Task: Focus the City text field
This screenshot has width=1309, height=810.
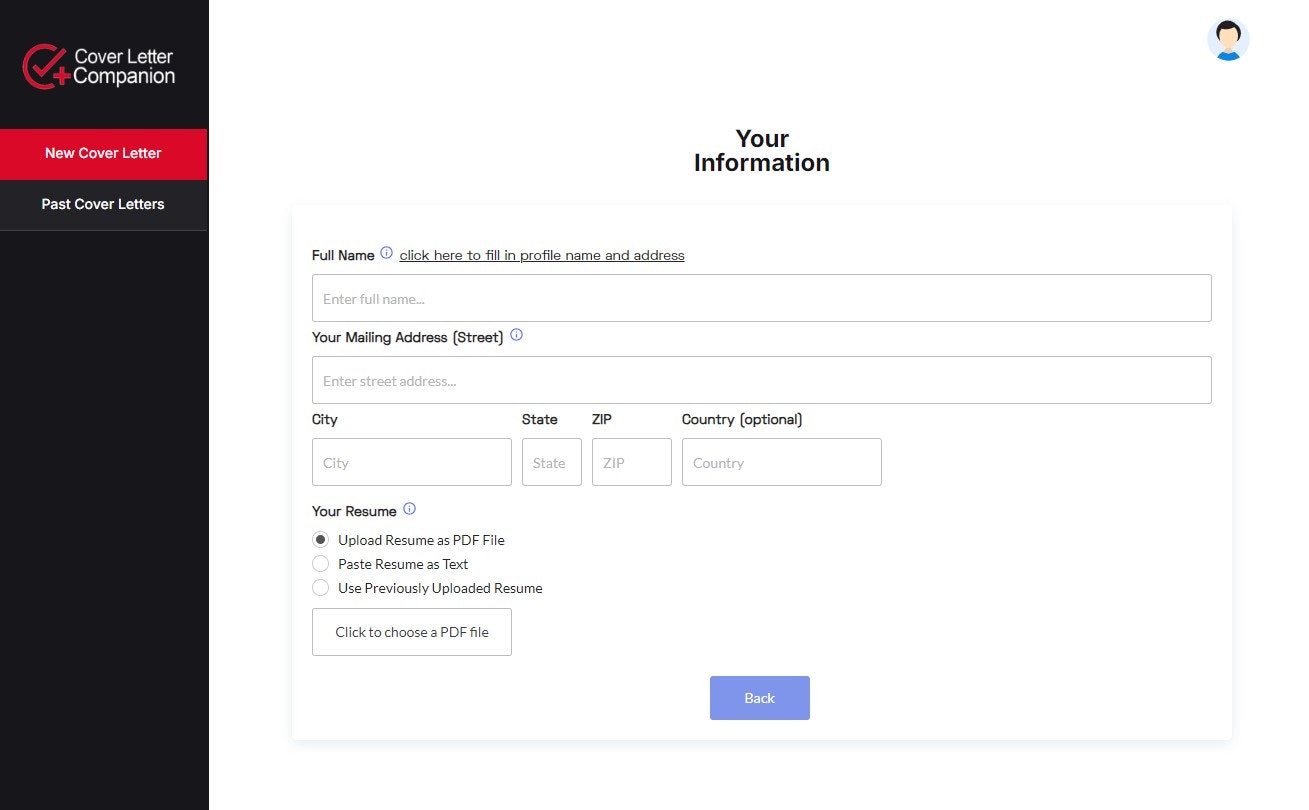Action: [x=411, y=462]
